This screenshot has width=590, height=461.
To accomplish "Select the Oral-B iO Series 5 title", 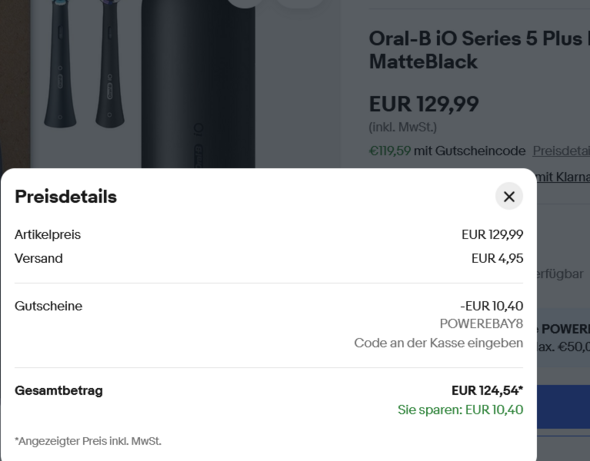I will coord(479,50).
